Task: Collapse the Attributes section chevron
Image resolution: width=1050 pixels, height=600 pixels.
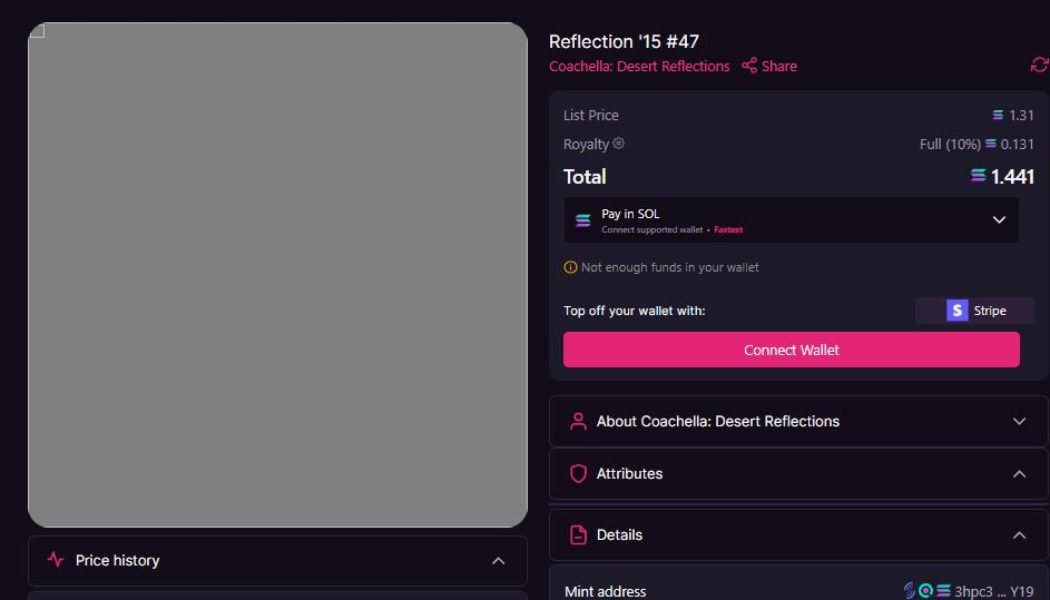Action: (x=1019, y=474)
